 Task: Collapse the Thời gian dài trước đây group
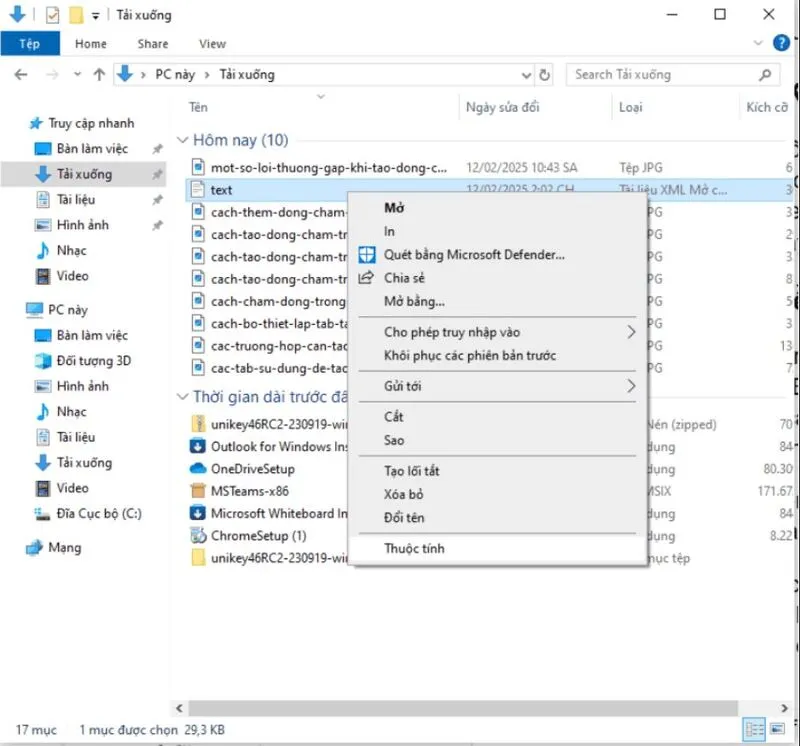(182, 396)
